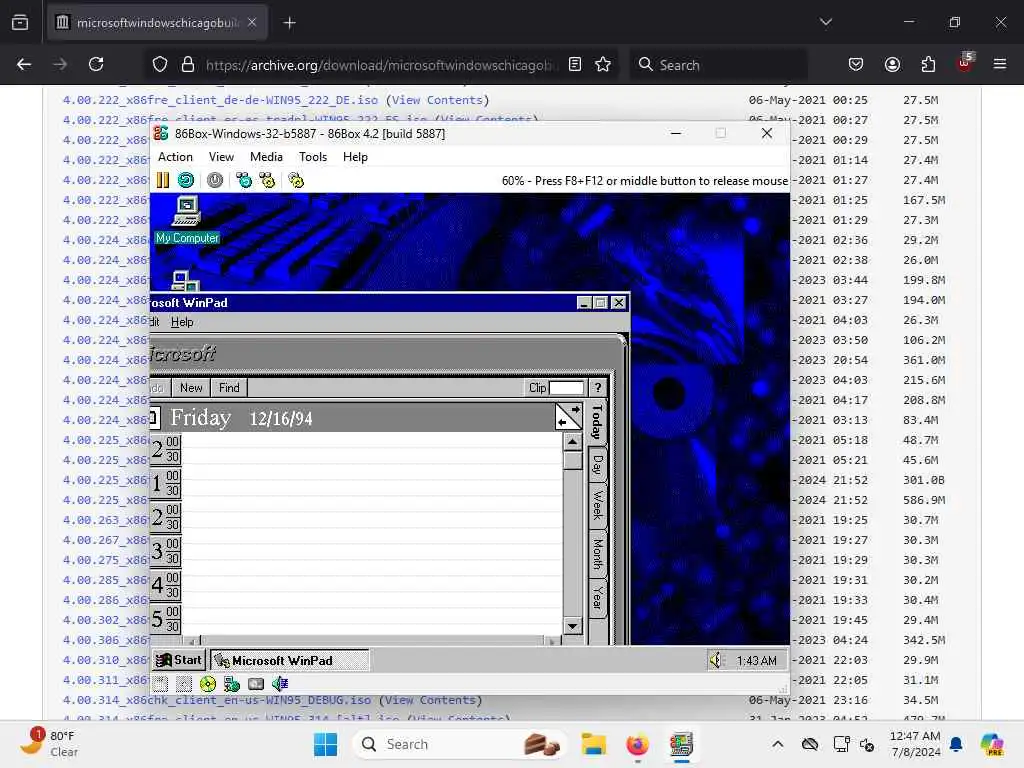The image size is (1024, 768).
Task: Select the network desktop icon below My Computer
Action: (185, 280)
